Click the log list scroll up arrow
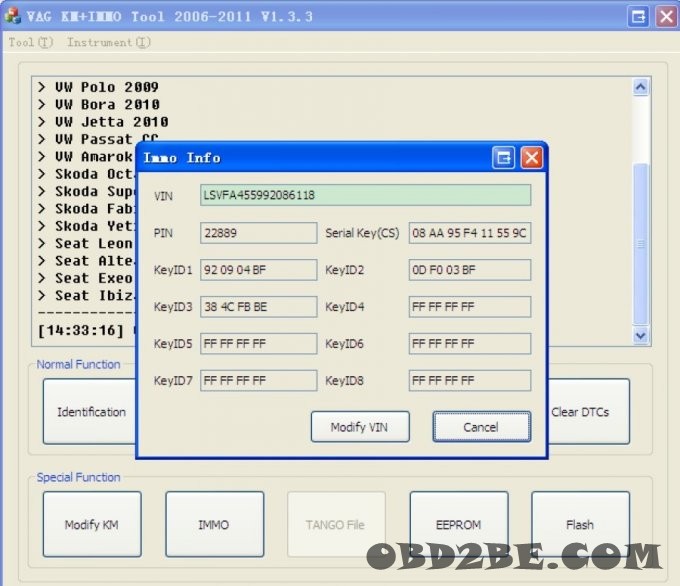680x586 pixels. (641, 87)
